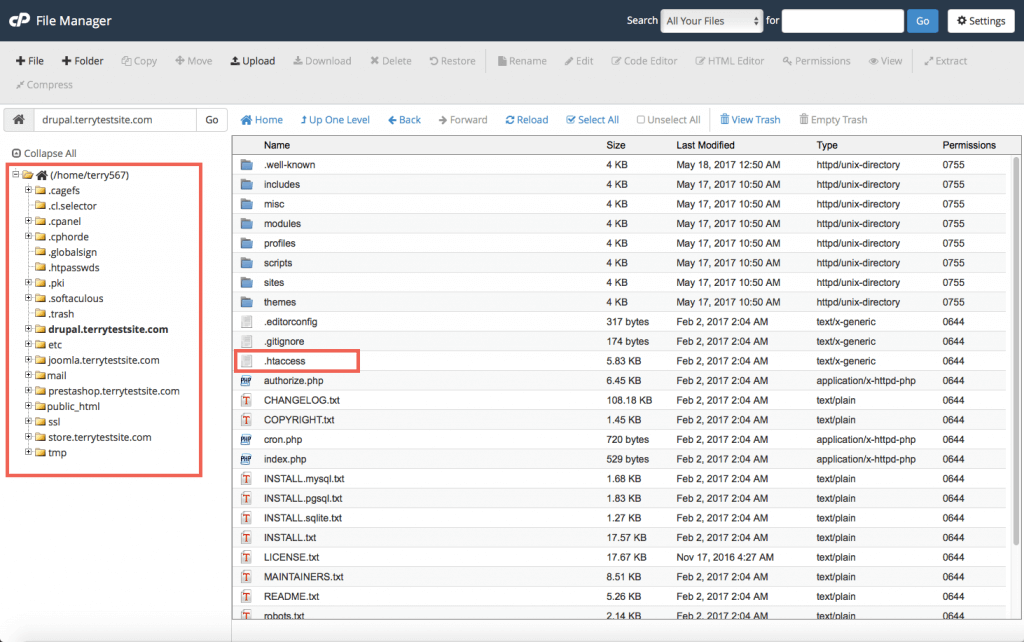Open the Settings menu
1024x642 pixels.
point(980,20)
